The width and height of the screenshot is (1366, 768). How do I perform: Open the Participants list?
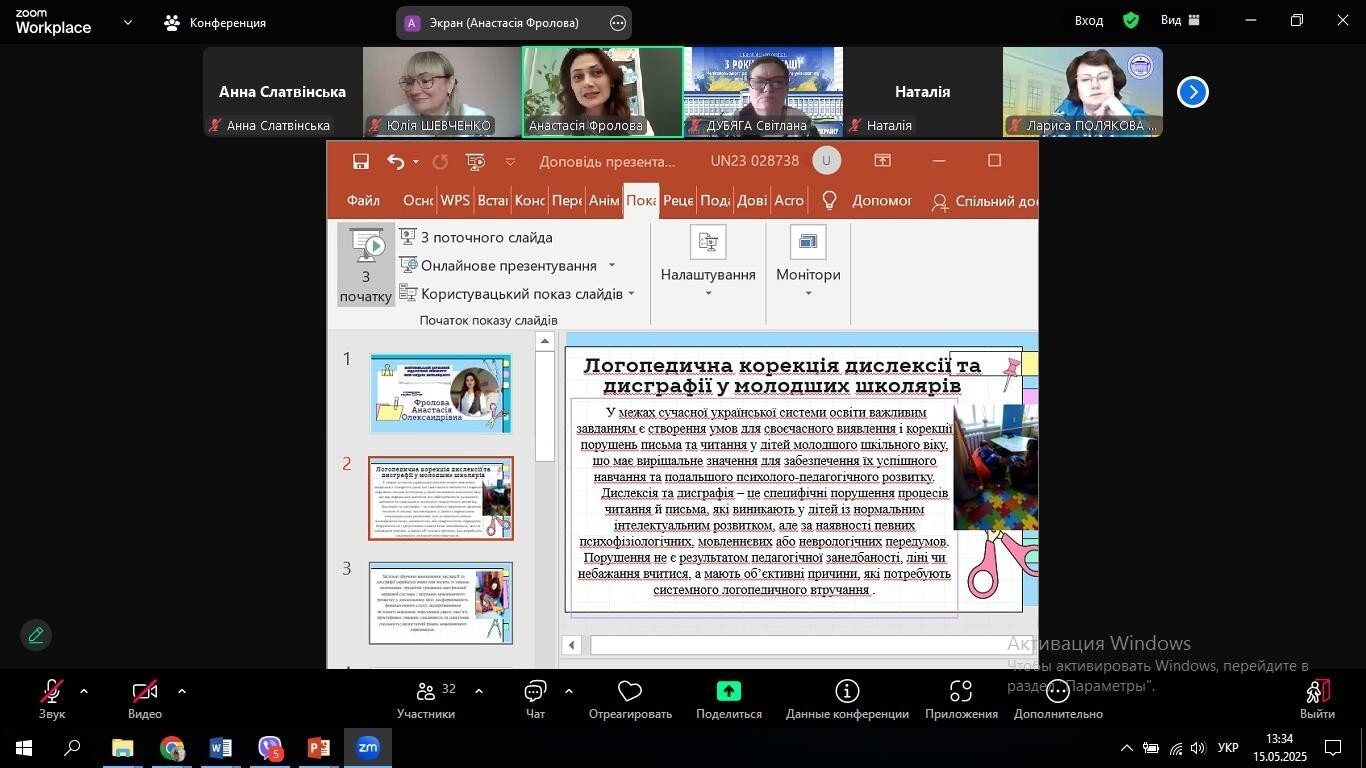point(426,698)
